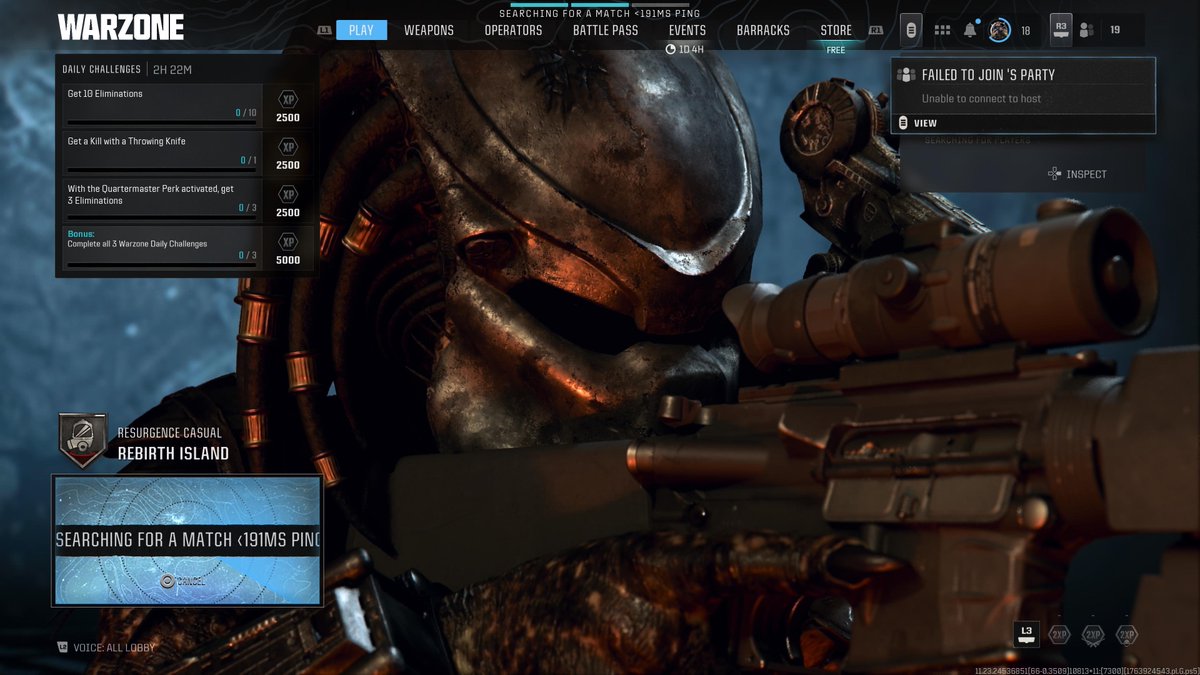The image size is (1200, 675).
Task: Switch to the WEAPONS tab
Action: 429,29
